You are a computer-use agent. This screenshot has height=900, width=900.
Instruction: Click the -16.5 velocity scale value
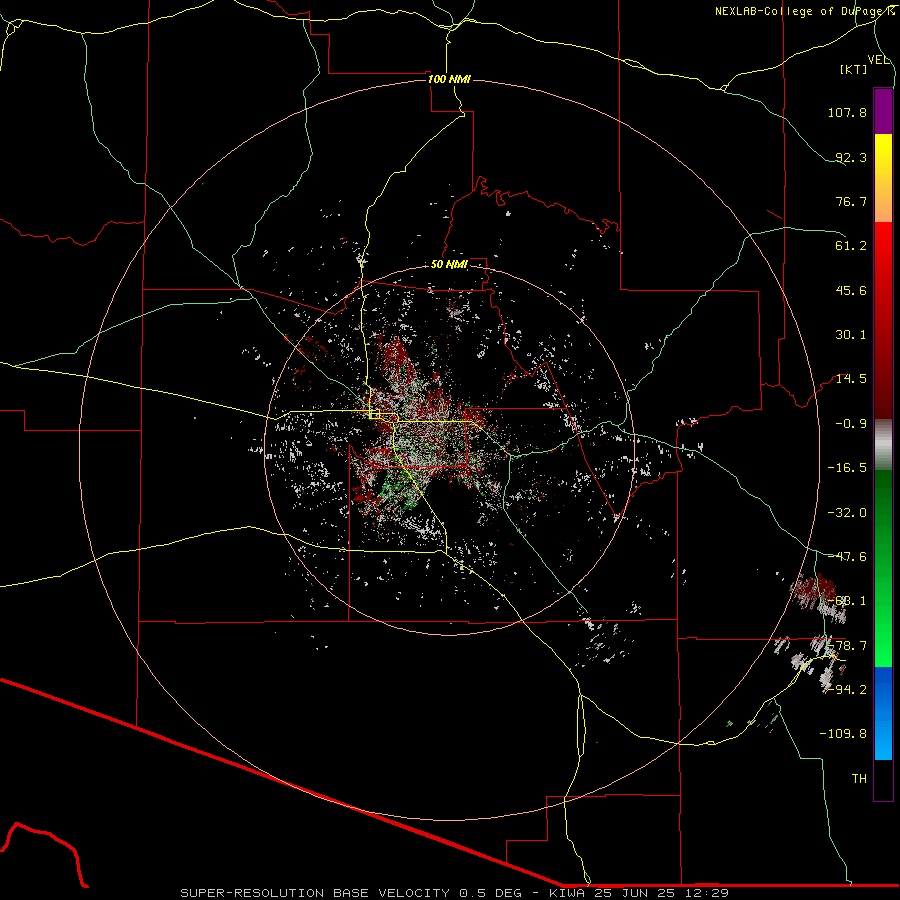847,468
